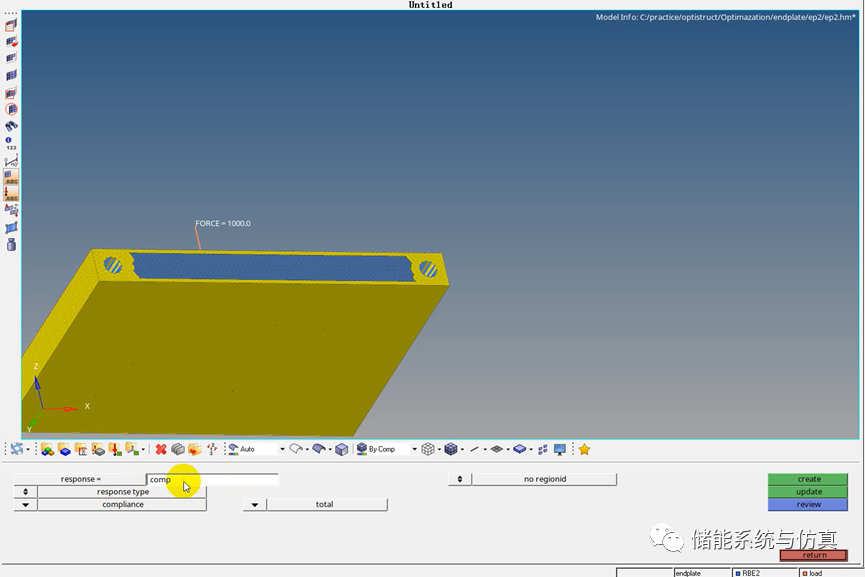Click the Shrink Elements icon
Screen dimensions: 865x577
click(x=543, y=450)
